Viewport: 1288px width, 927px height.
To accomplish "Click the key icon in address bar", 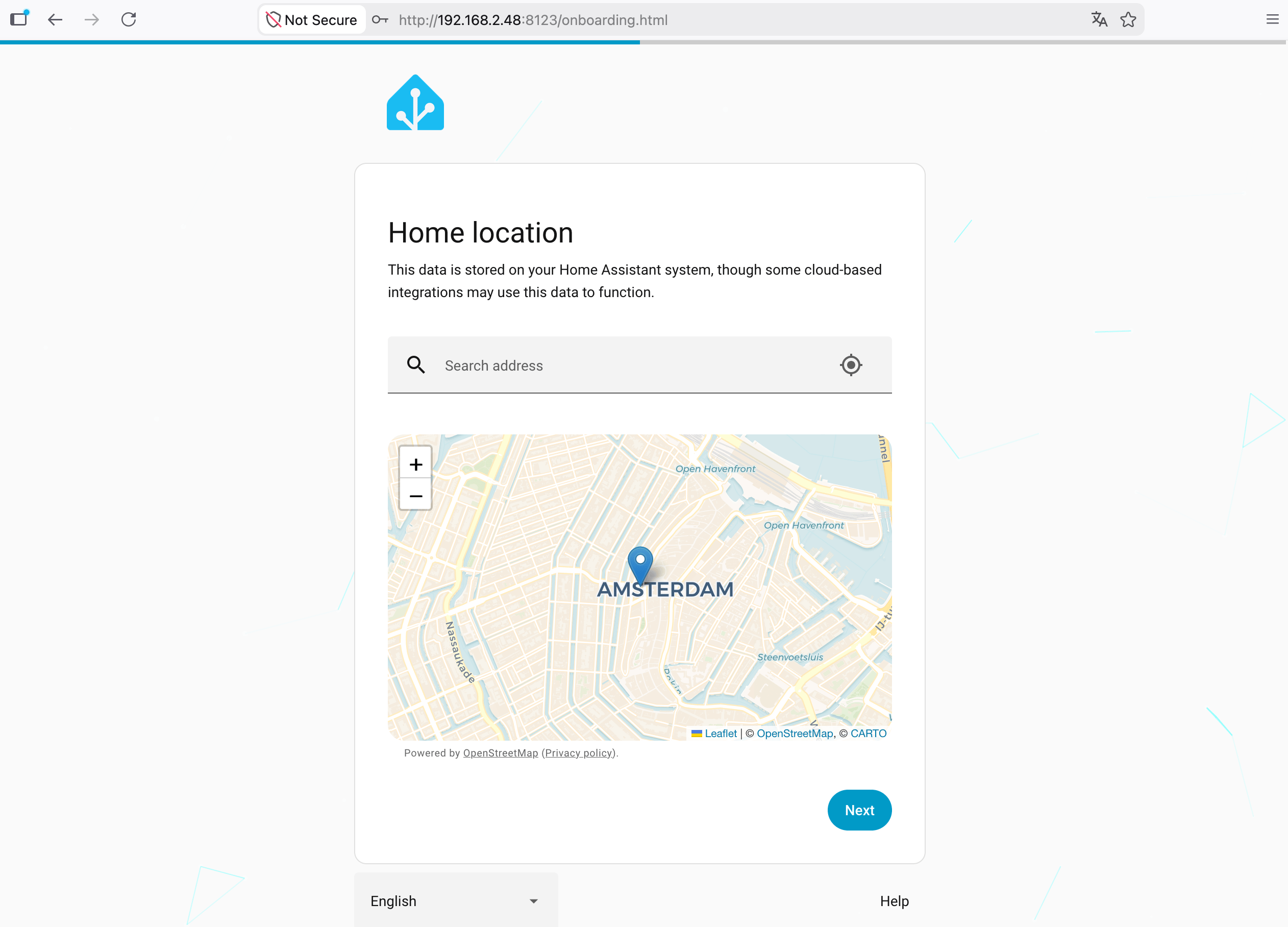I will (380, 20).
